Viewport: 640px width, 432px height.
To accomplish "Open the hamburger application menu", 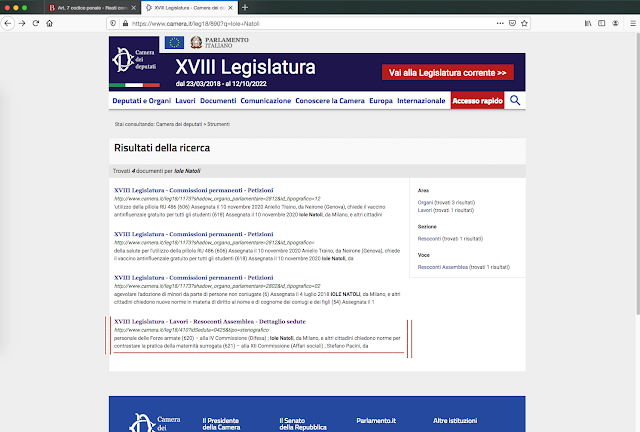I will (633, 23).
